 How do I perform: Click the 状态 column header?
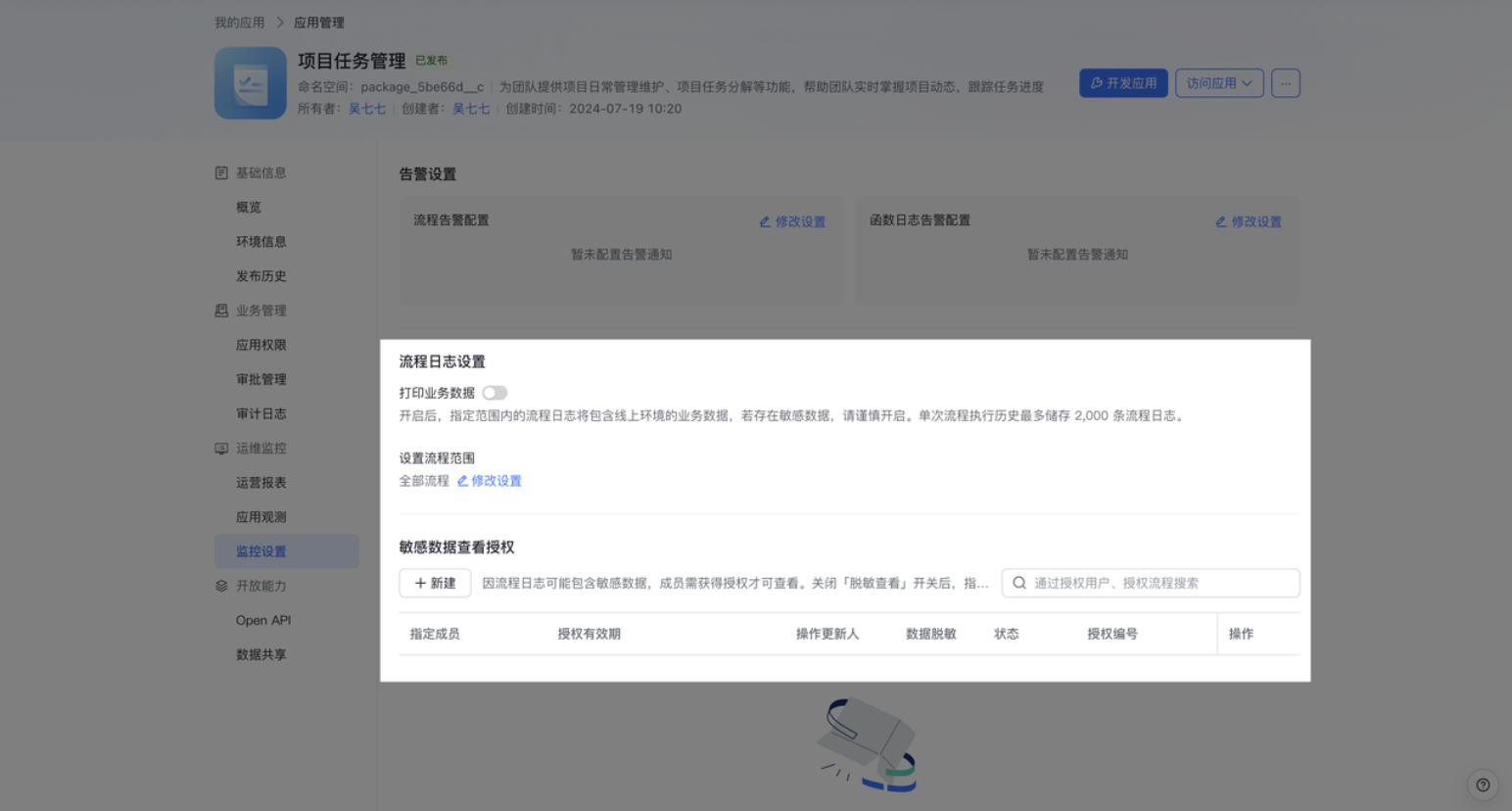(x=1007, y=634)
